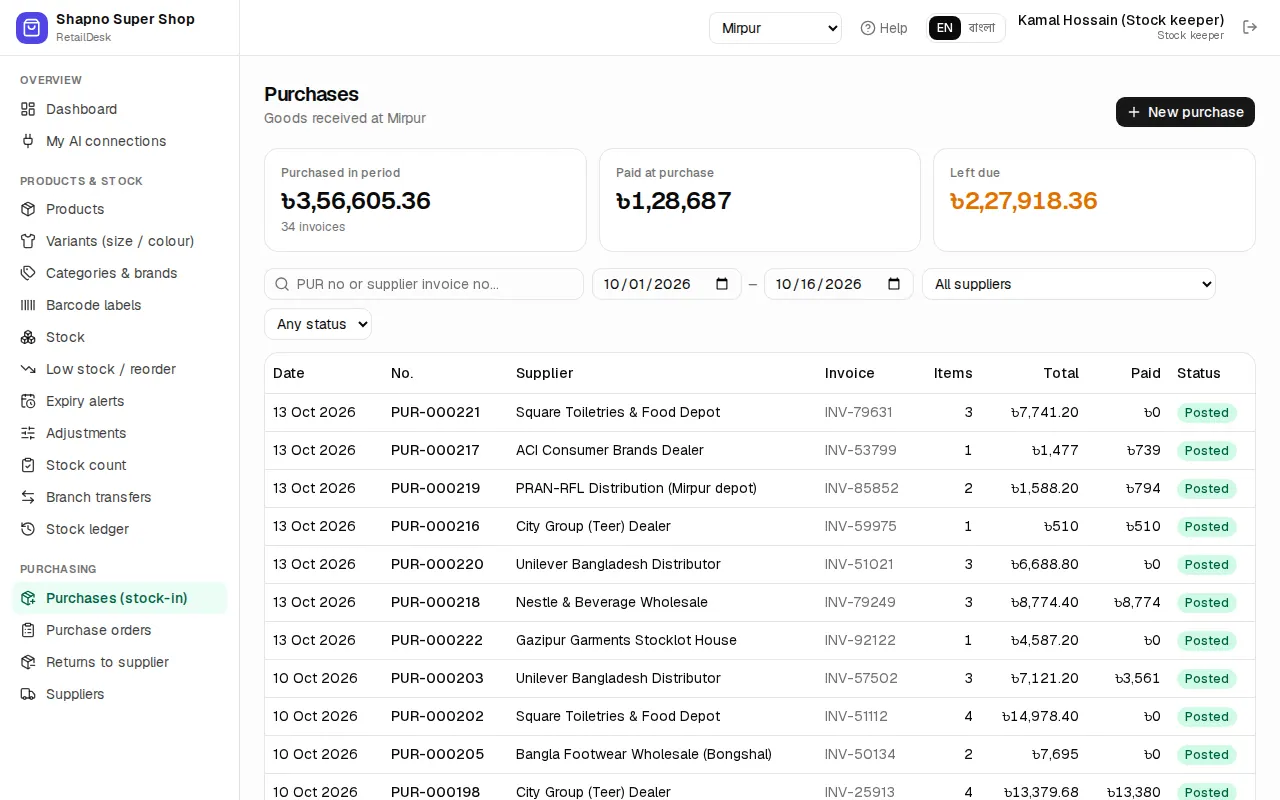Image resolution: width=1280 pixels, height=800 pixels.
Task: Switch language to বাংলা
Action: coord(982,28)
